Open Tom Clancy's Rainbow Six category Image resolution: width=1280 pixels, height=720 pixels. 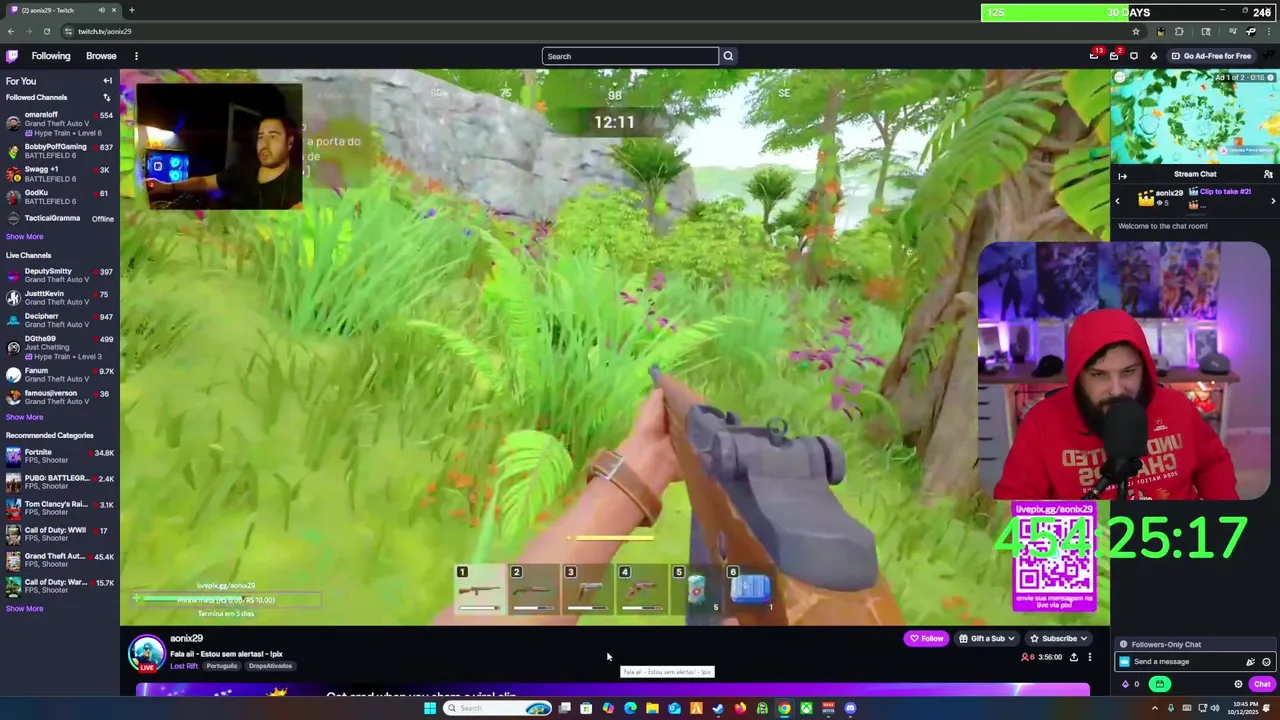60,508
